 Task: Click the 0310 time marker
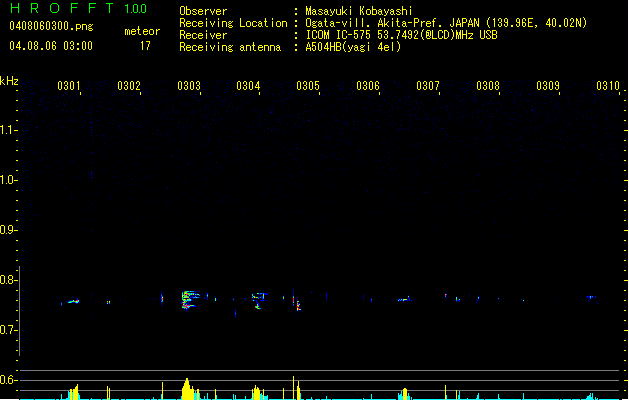point(608,86)
